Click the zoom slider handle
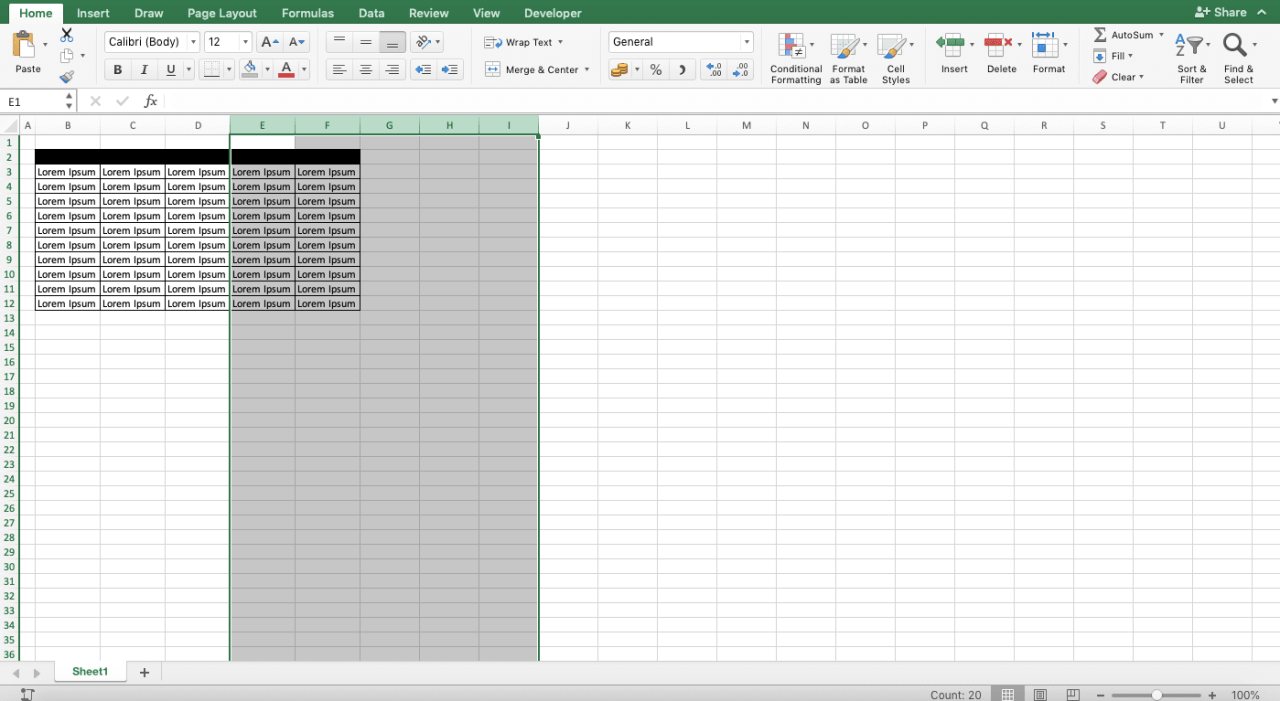The image size is (1280, 701). coord(1156,695)
